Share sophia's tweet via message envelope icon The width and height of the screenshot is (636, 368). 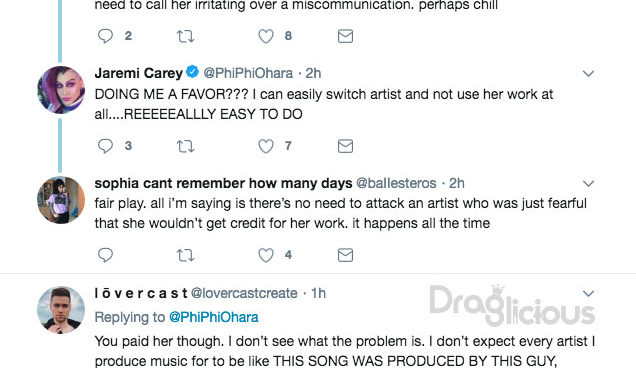pos(345,255)
